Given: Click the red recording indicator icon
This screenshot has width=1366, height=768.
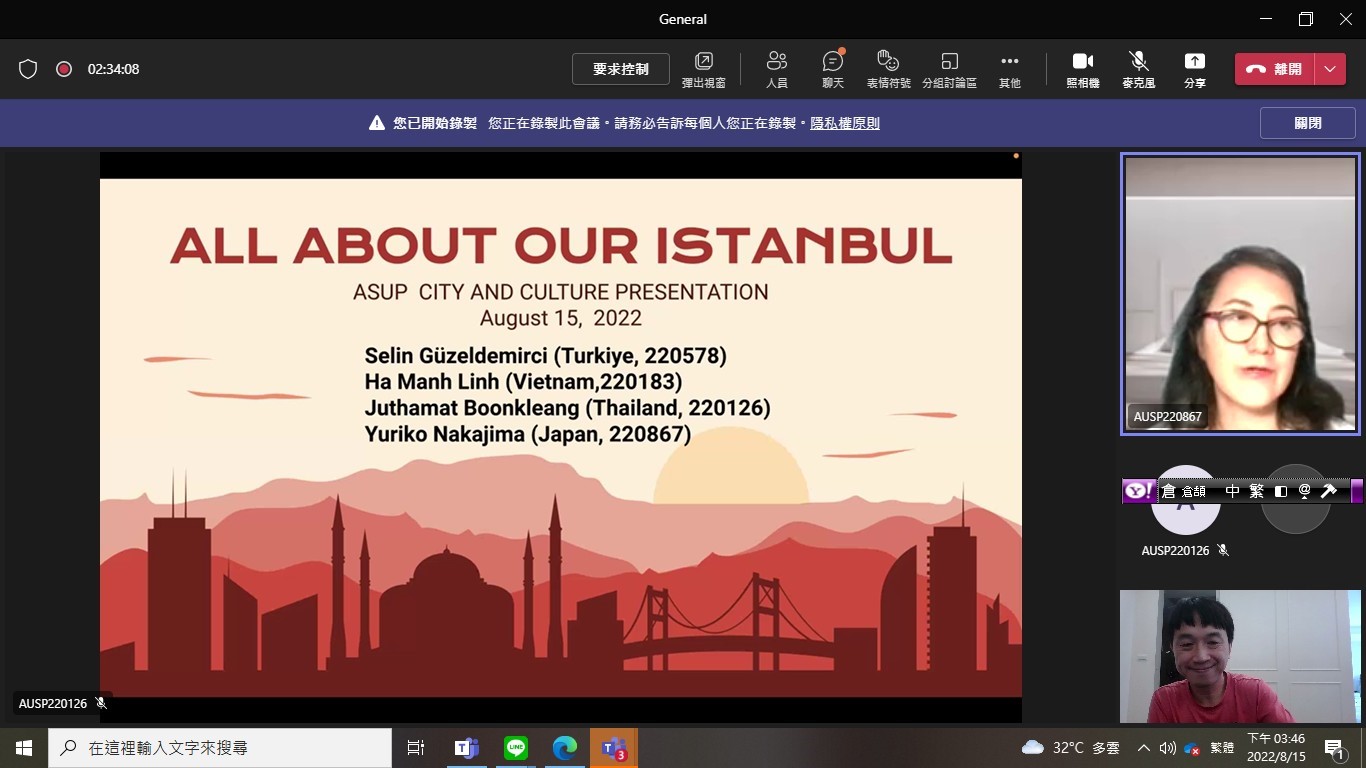Looking at the screenshot, I should (x=64, y=69).
